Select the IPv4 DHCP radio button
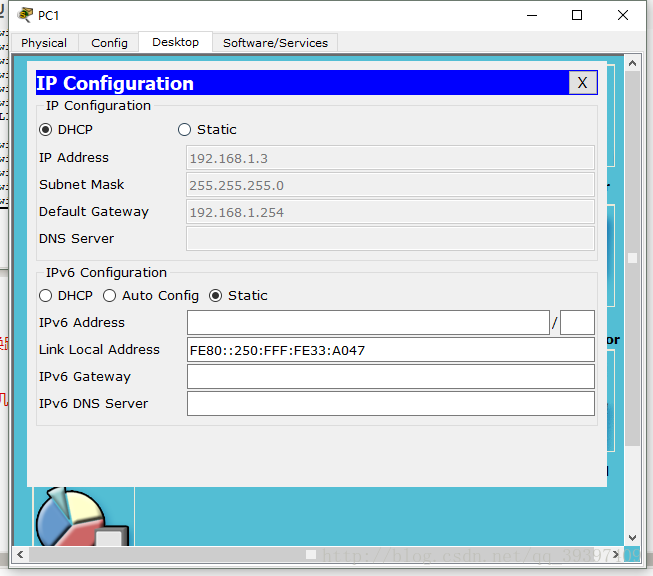The image size is (653, 576). (45, 130)
